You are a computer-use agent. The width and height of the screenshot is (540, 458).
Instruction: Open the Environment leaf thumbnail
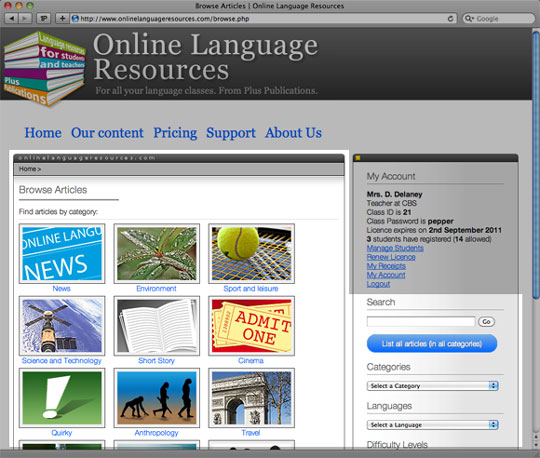tap(157, 253)
